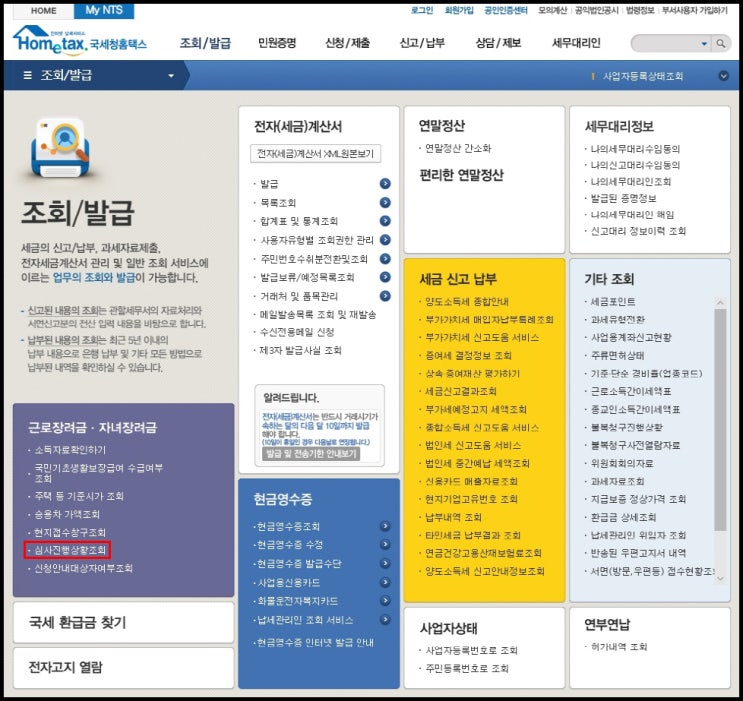Open the 신고/납부 main menu
The image size is (743, 701).
pyautogui.click(x=422, y=44)
